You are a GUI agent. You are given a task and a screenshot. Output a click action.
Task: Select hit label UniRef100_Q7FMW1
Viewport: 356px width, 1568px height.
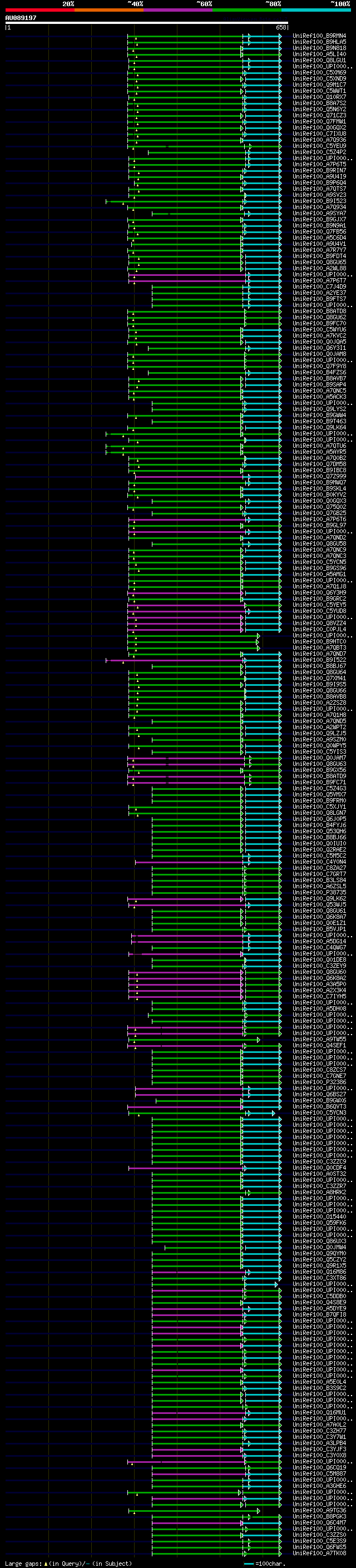(x=319, y=122)
